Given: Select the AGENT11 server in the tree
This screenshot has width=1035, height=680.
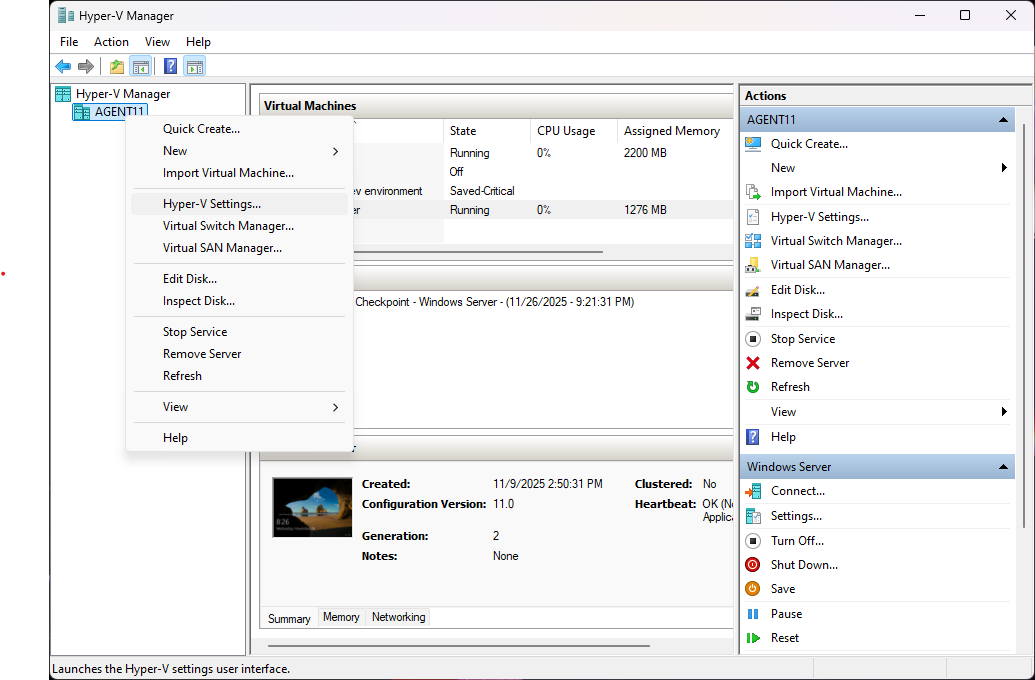Looking at the screenshot, I should point(119,112).
